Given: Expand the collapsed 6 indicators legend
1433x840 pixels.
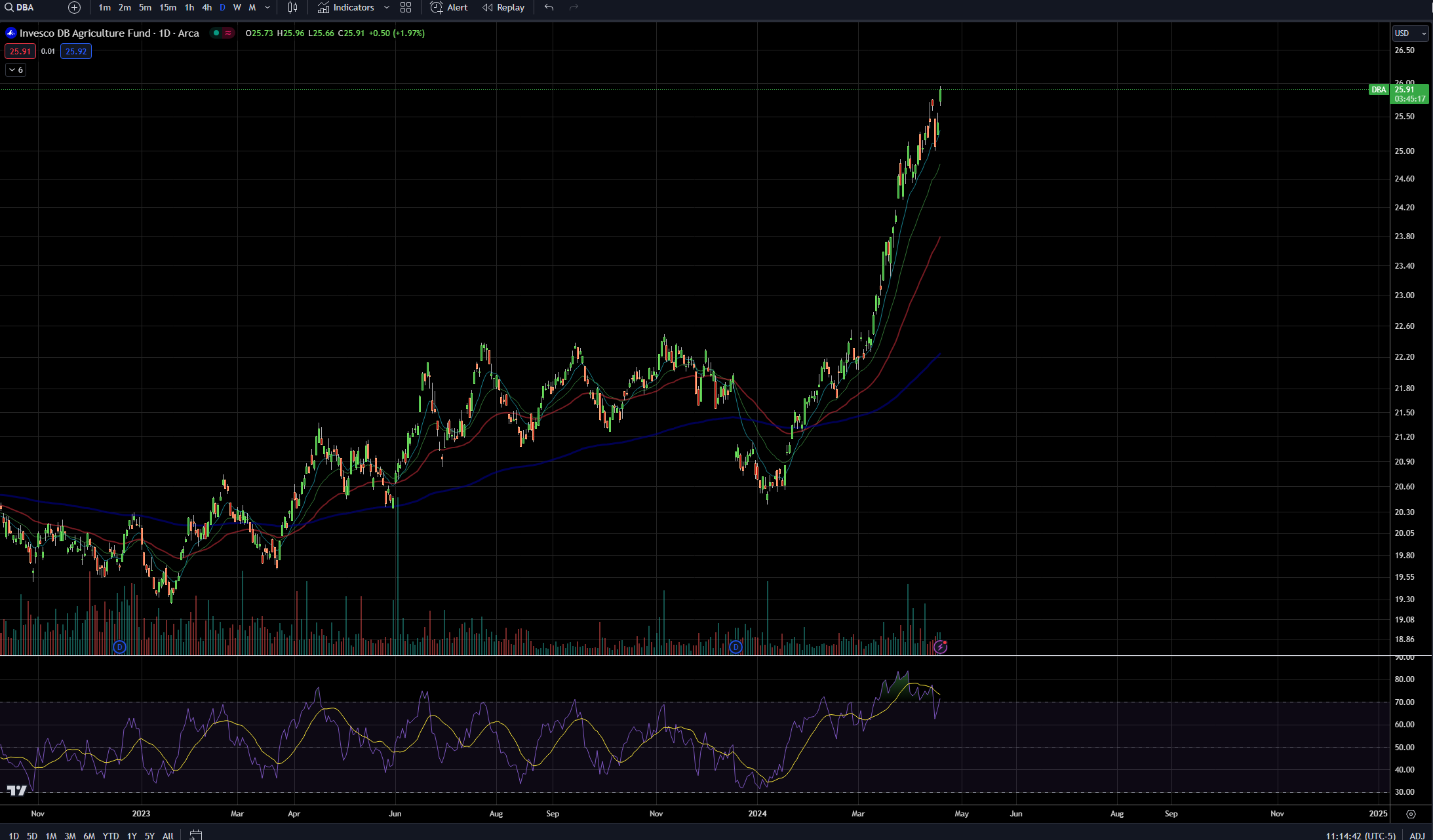Looking at the screenshot, I should [x=16, y=69].
